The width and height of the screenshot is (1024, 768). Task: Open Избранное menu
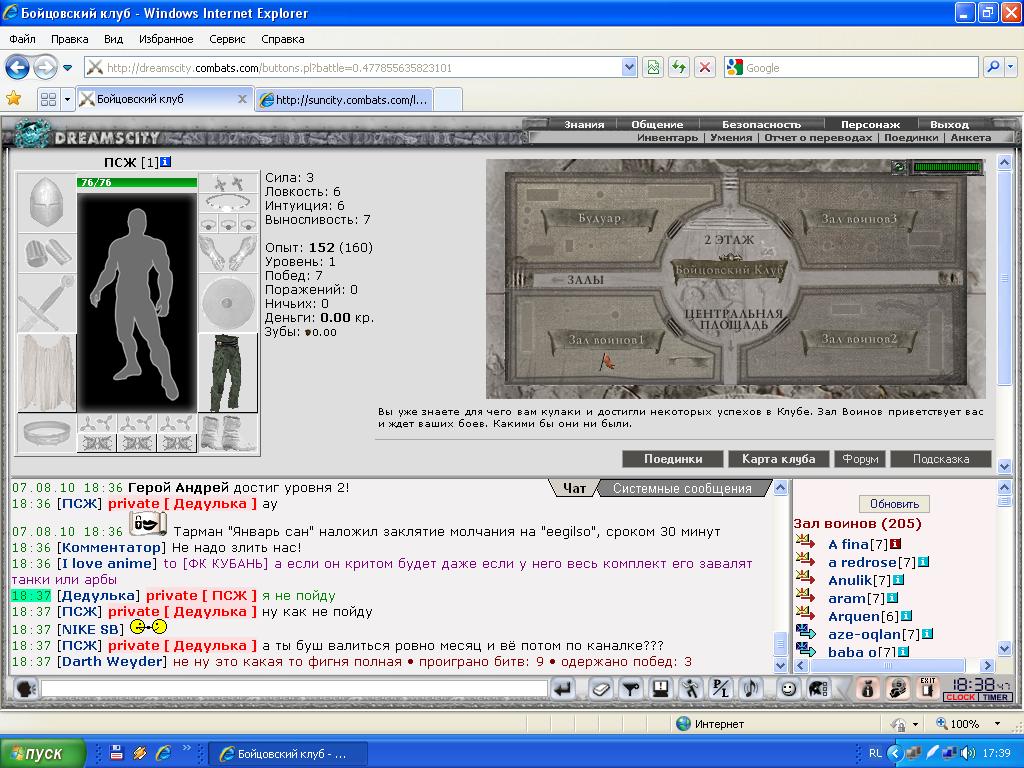click(x=166, y=39)
